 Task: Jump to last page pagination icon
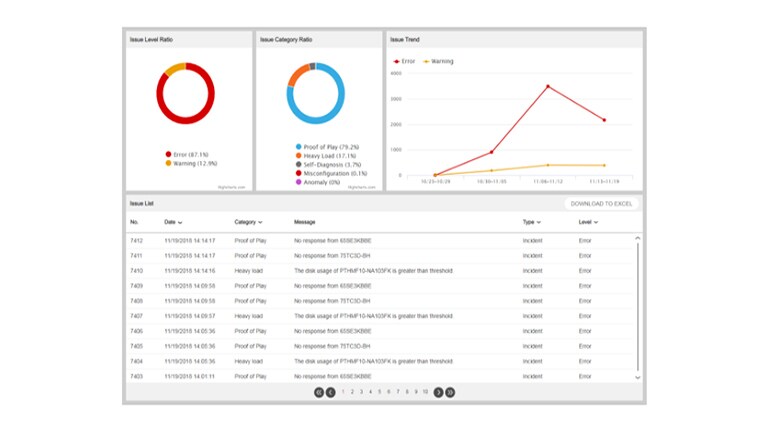click(450, 392)
